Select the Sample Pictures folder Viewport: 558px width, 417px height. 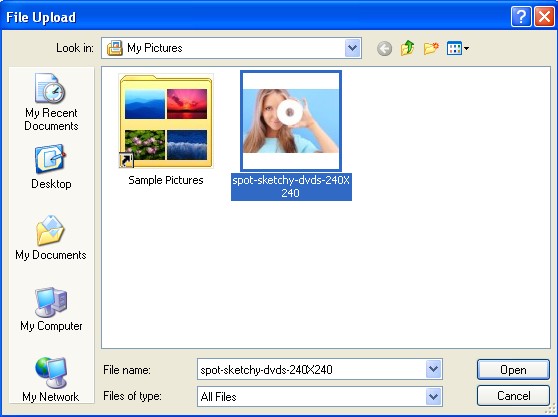(166, 121)
